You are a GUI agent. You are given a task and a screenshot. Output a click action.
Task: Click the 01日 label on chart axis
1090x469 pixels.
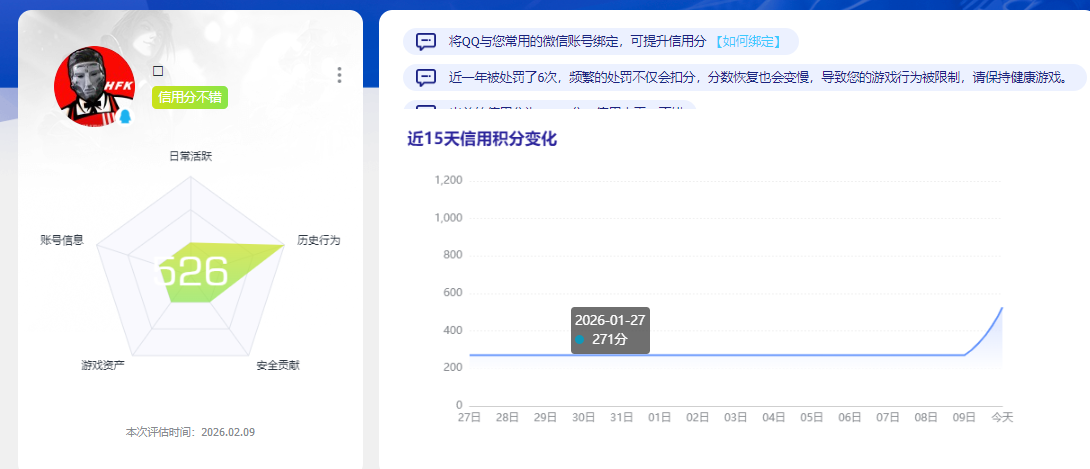[660, 418]
